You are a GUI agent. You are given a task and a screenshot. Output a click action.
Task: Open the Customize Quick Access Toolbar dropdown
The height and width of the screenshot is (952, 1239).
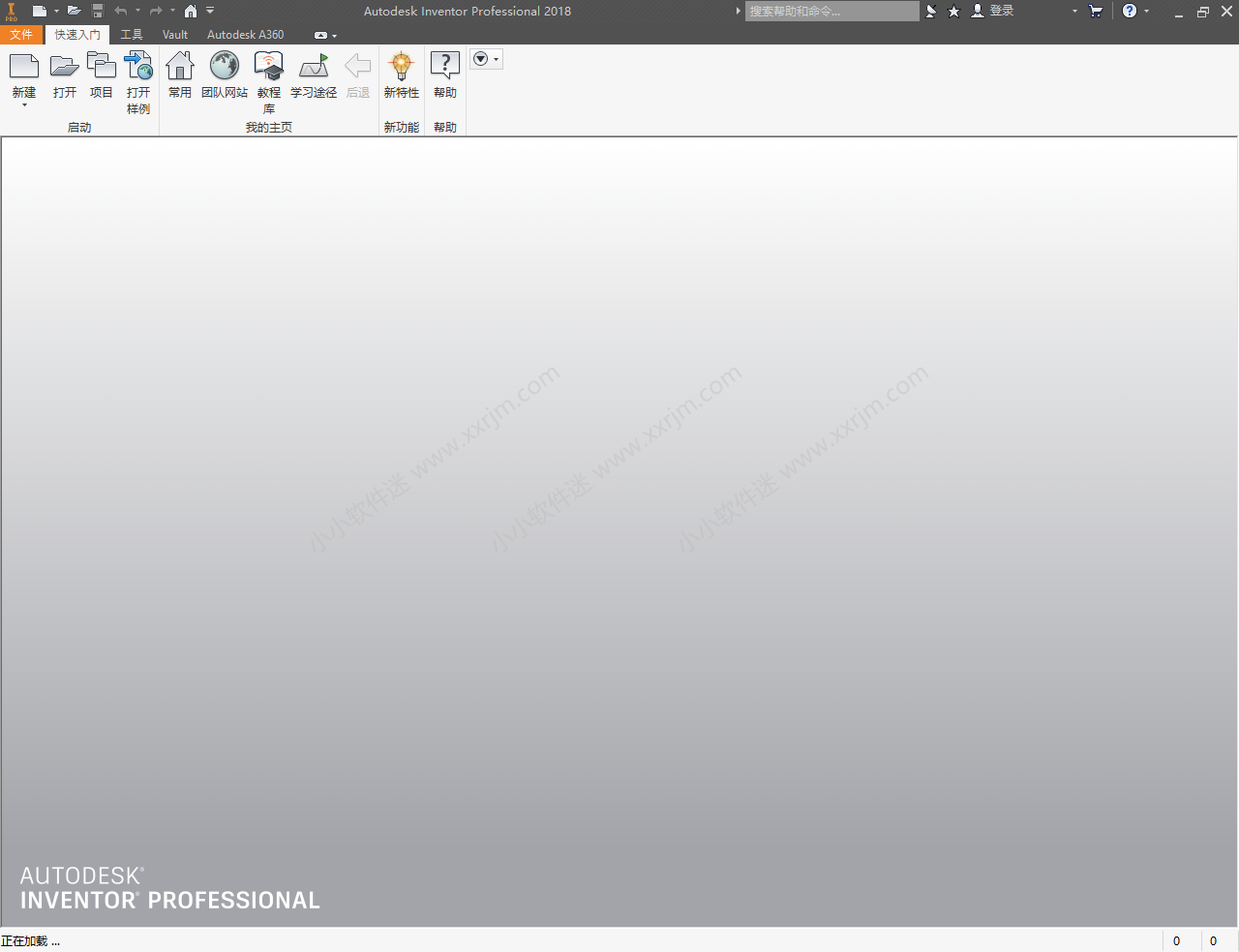point(210,12)
